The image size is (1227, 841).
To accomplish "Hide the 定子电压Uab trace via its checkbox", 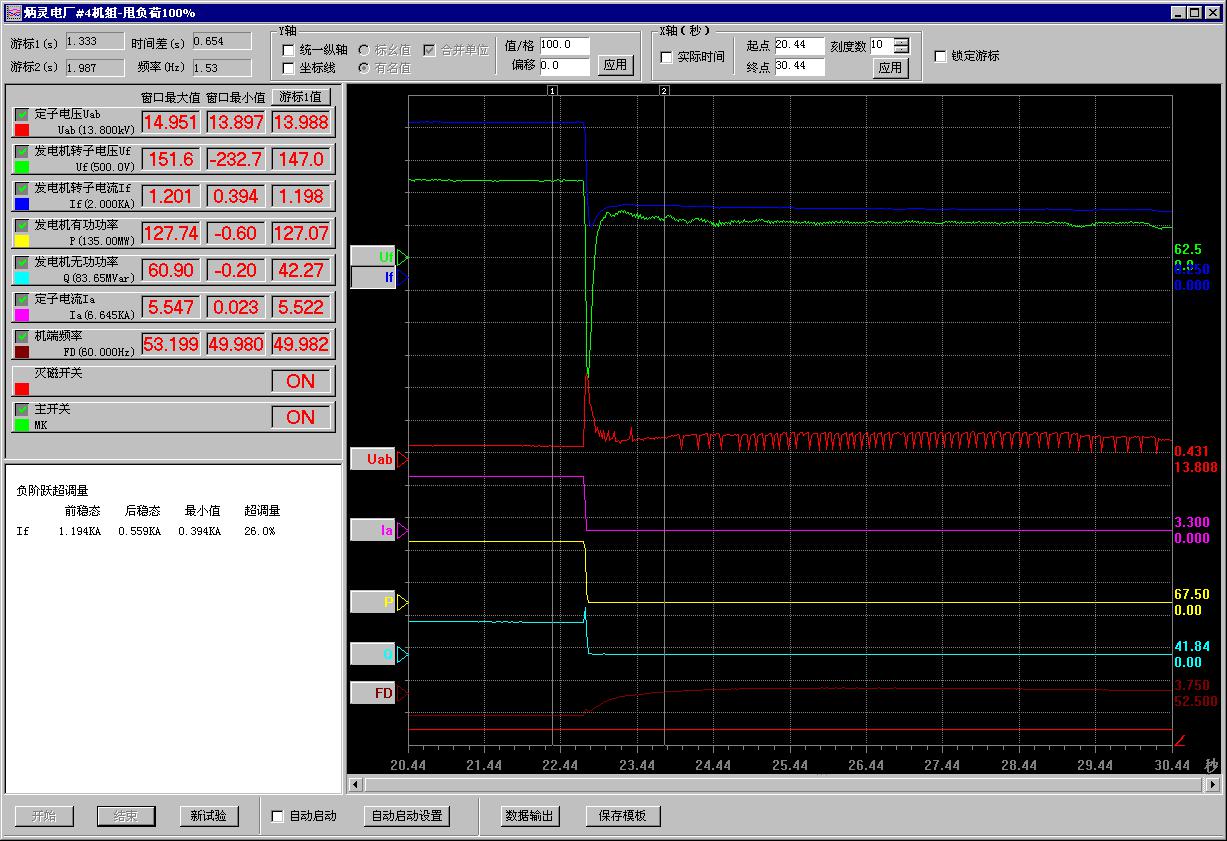I will click(x=22, y=115).
